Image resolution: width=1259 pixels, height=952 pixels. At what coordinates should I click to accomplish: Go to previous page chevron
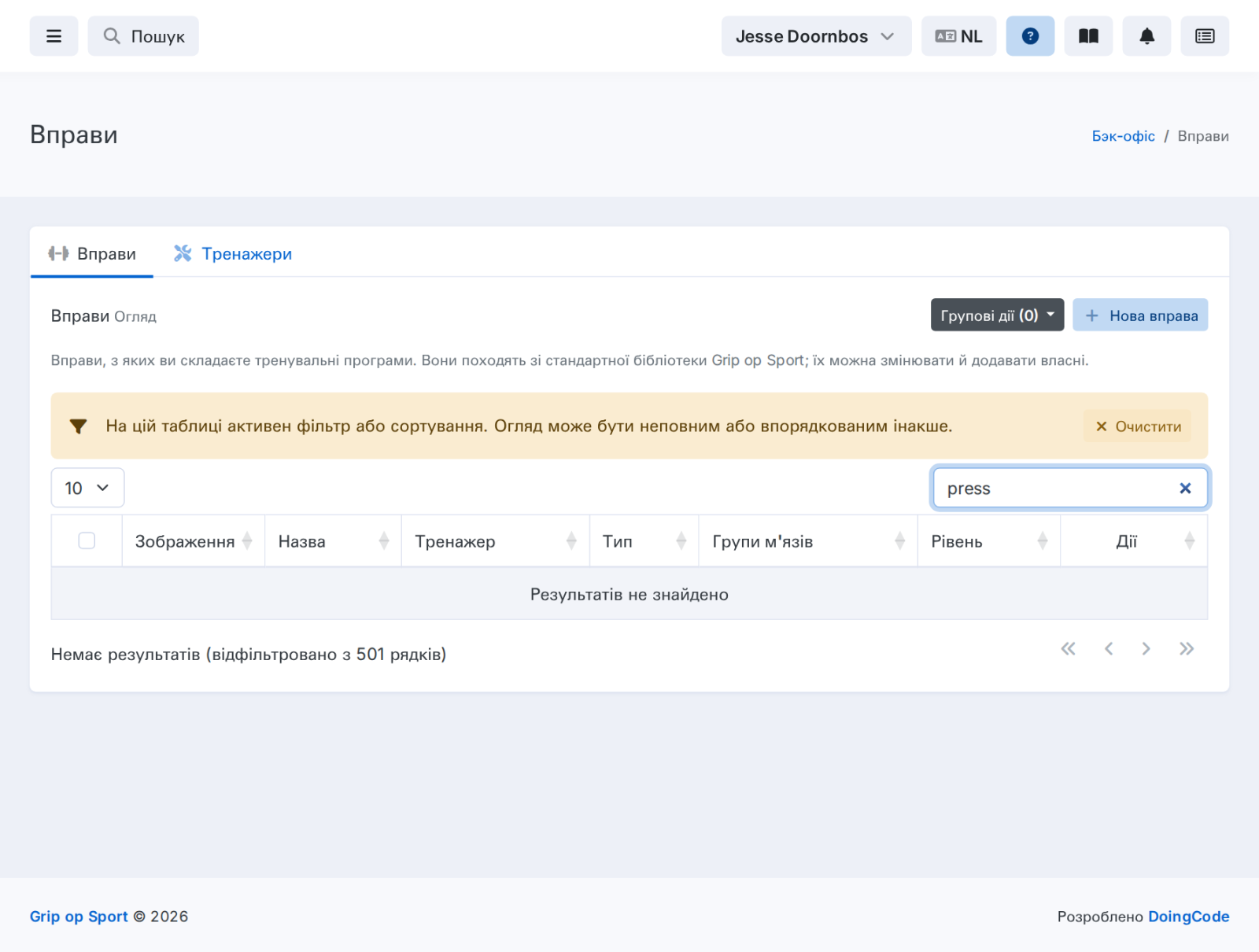coord(1109,648)
